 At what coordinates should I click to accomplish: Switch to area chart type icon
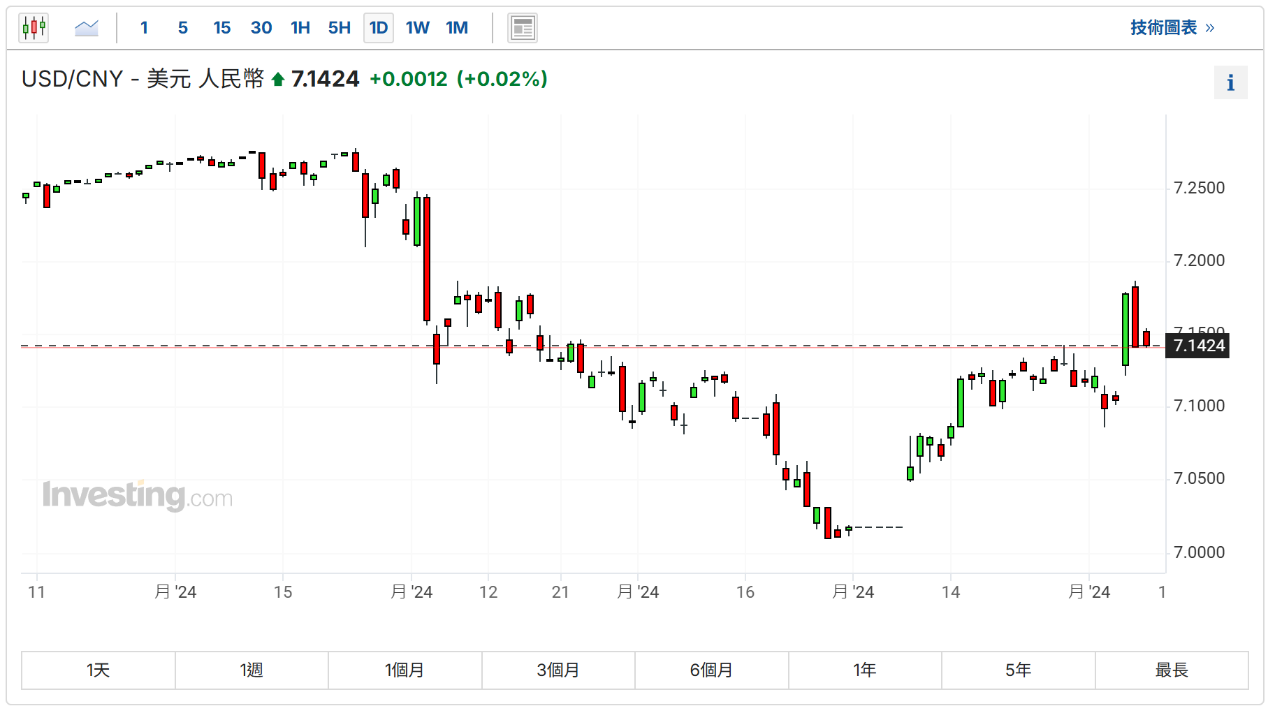coord(87,28)
